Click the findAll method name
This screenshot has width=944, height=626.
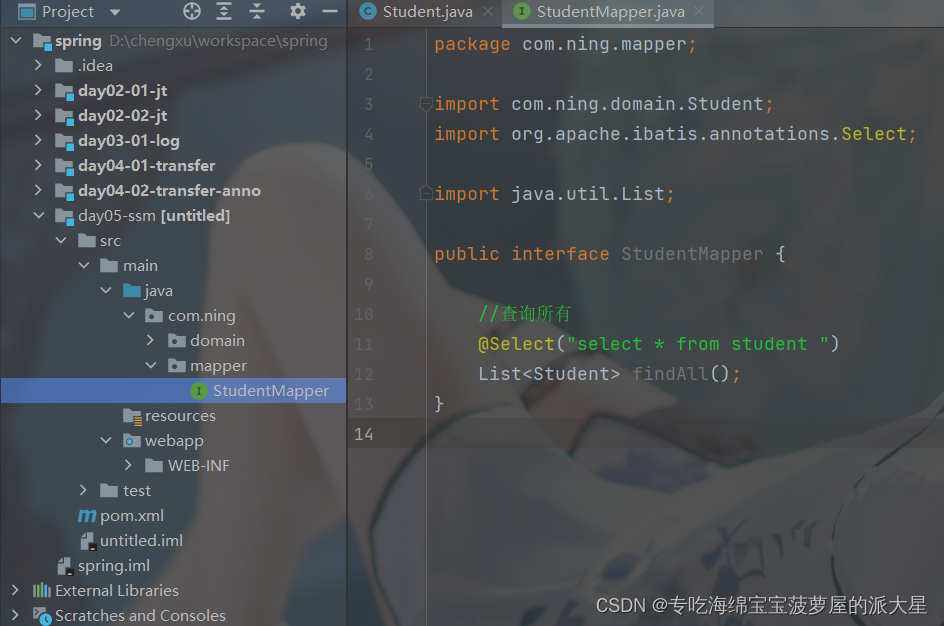[669, 374]
